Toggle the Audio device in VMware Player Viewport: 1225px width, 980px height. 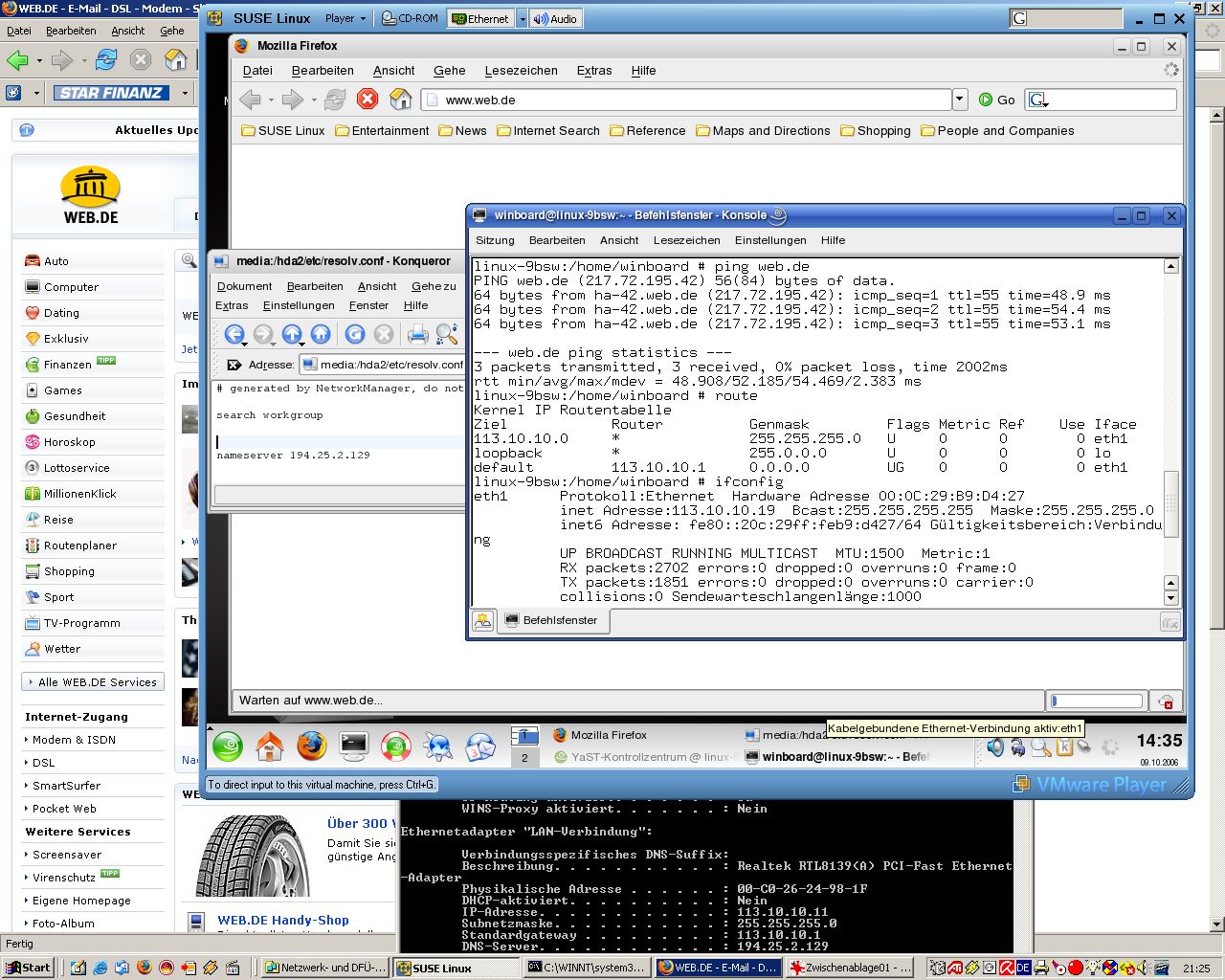[x=555, y=18]
